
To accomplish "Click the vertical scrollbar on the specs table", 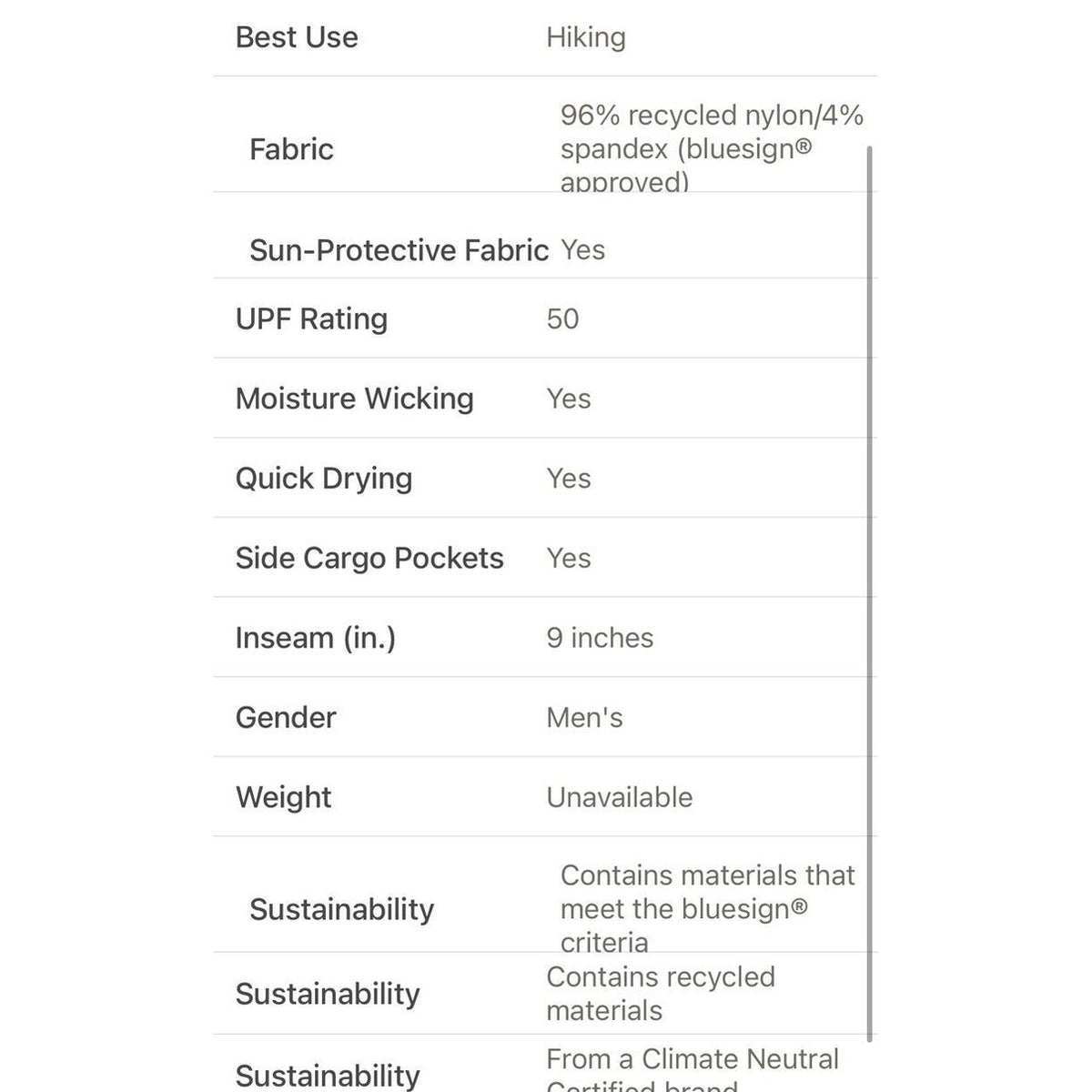I will (870, 593).
